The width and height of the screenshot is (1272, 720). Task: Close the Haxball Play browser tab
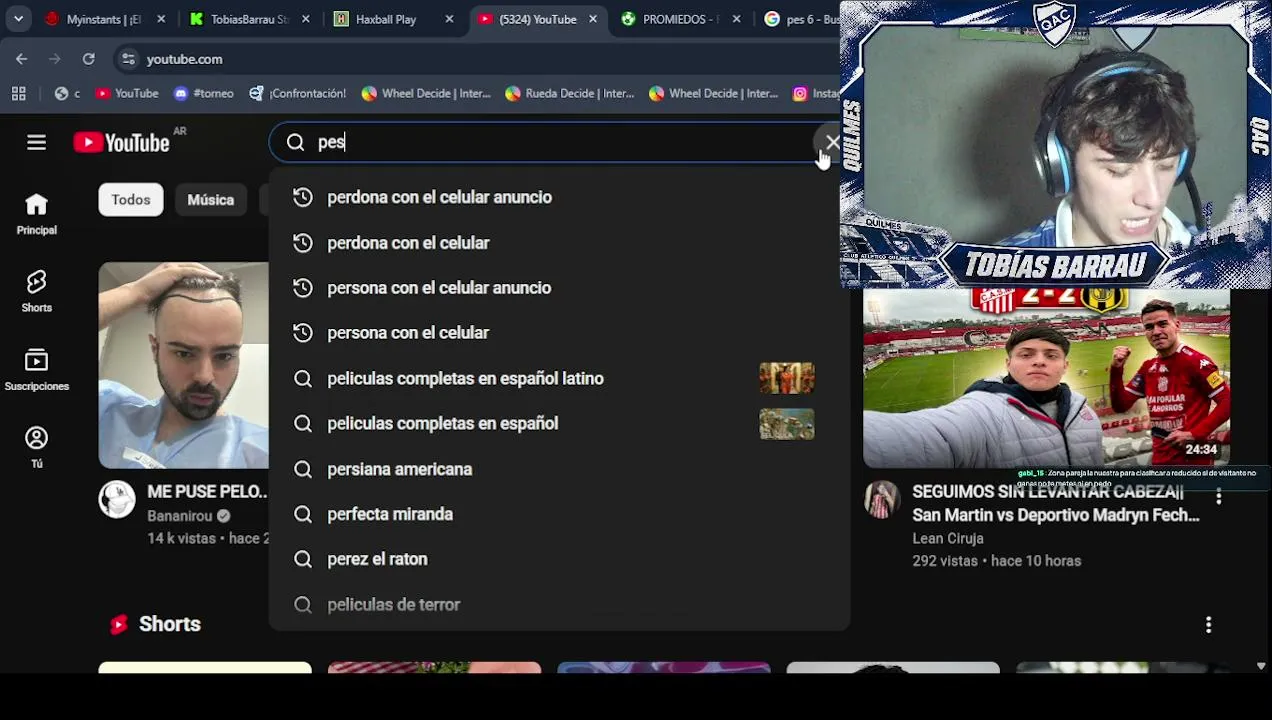(x=449, y=19)
